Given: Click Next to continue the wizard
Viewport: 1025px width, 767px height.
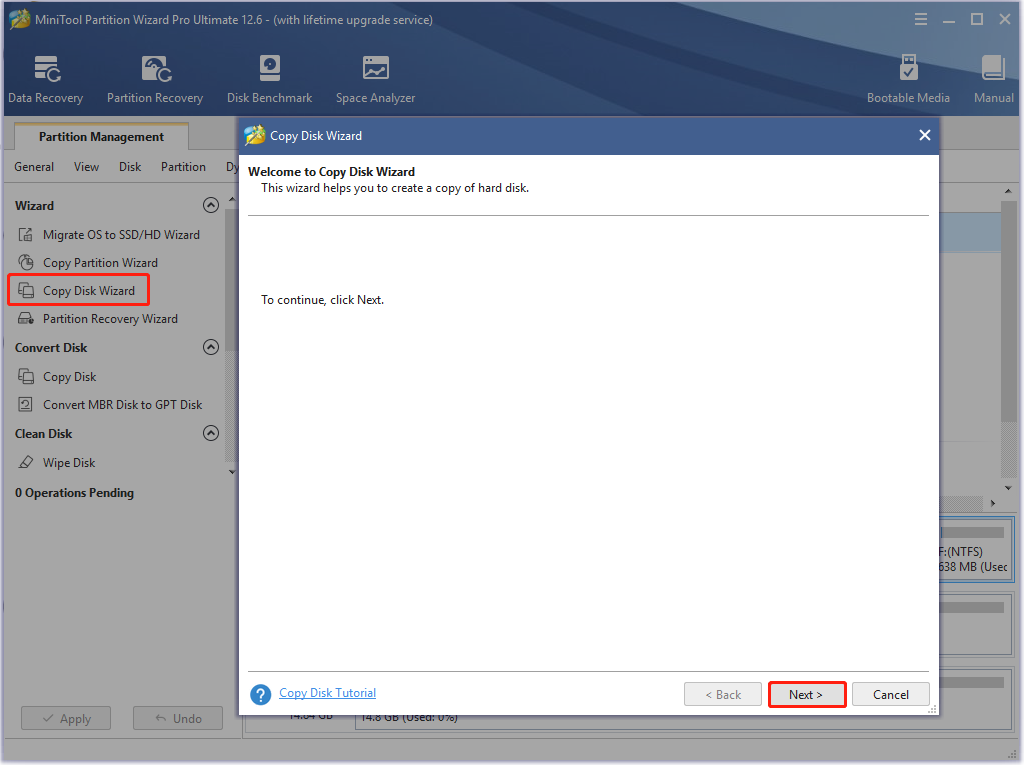Looking at the screenshot, I should 807,694.
